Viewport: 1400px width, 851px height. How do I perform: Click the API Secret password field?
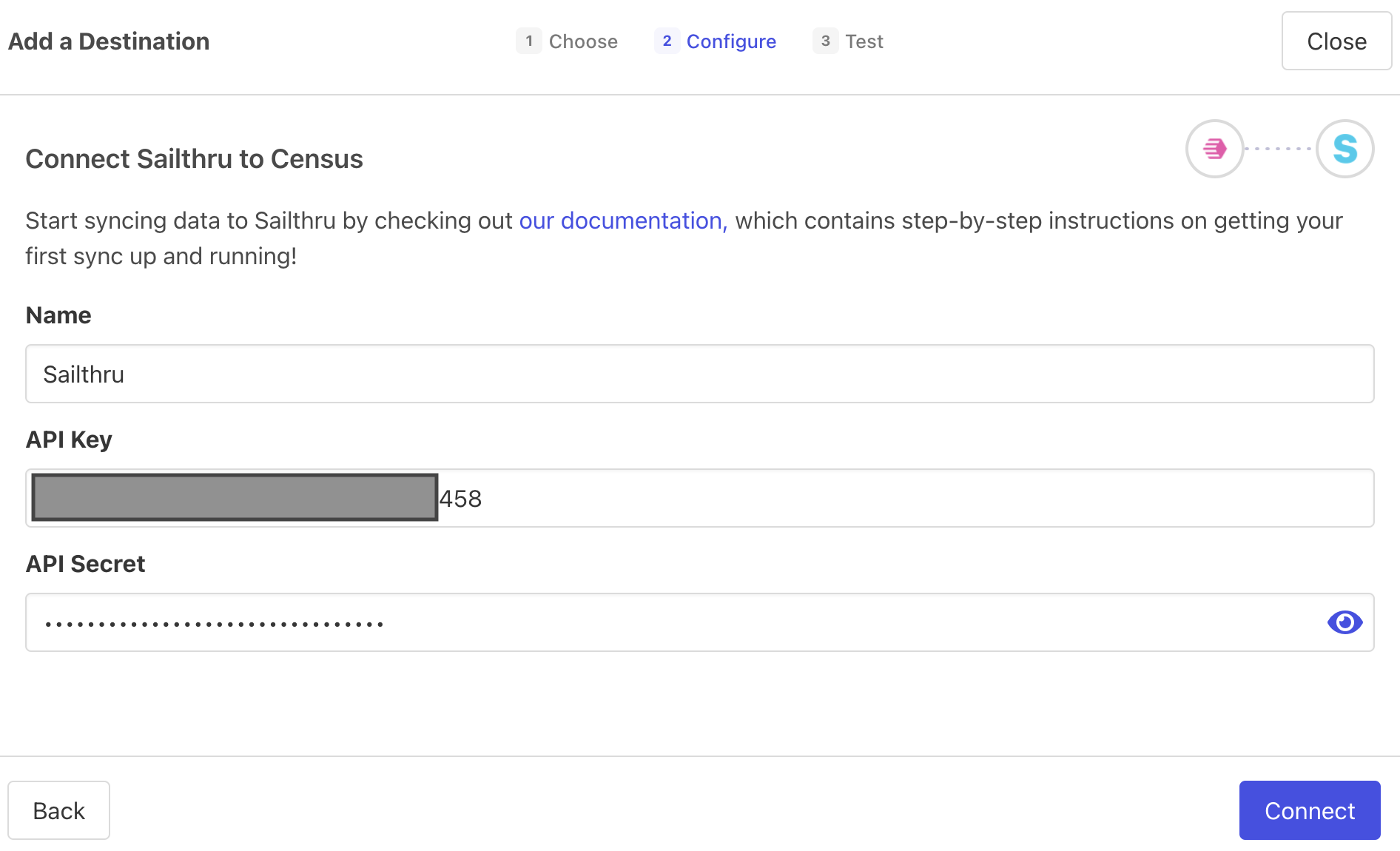pos(666,622)
